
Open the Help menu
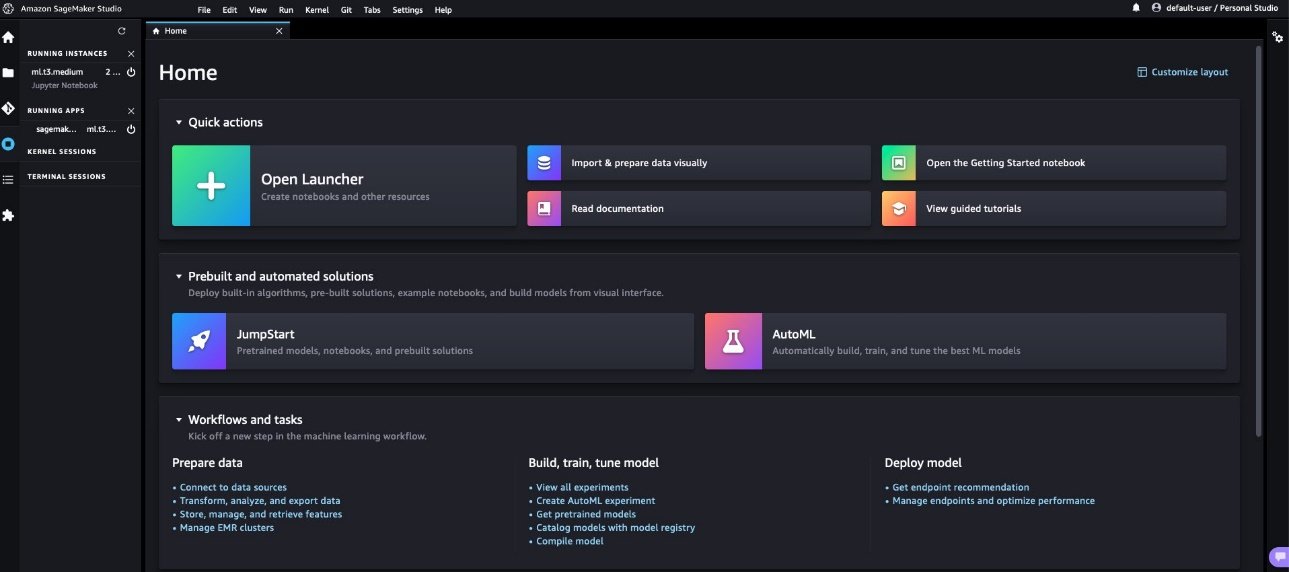tap(443, 10)
